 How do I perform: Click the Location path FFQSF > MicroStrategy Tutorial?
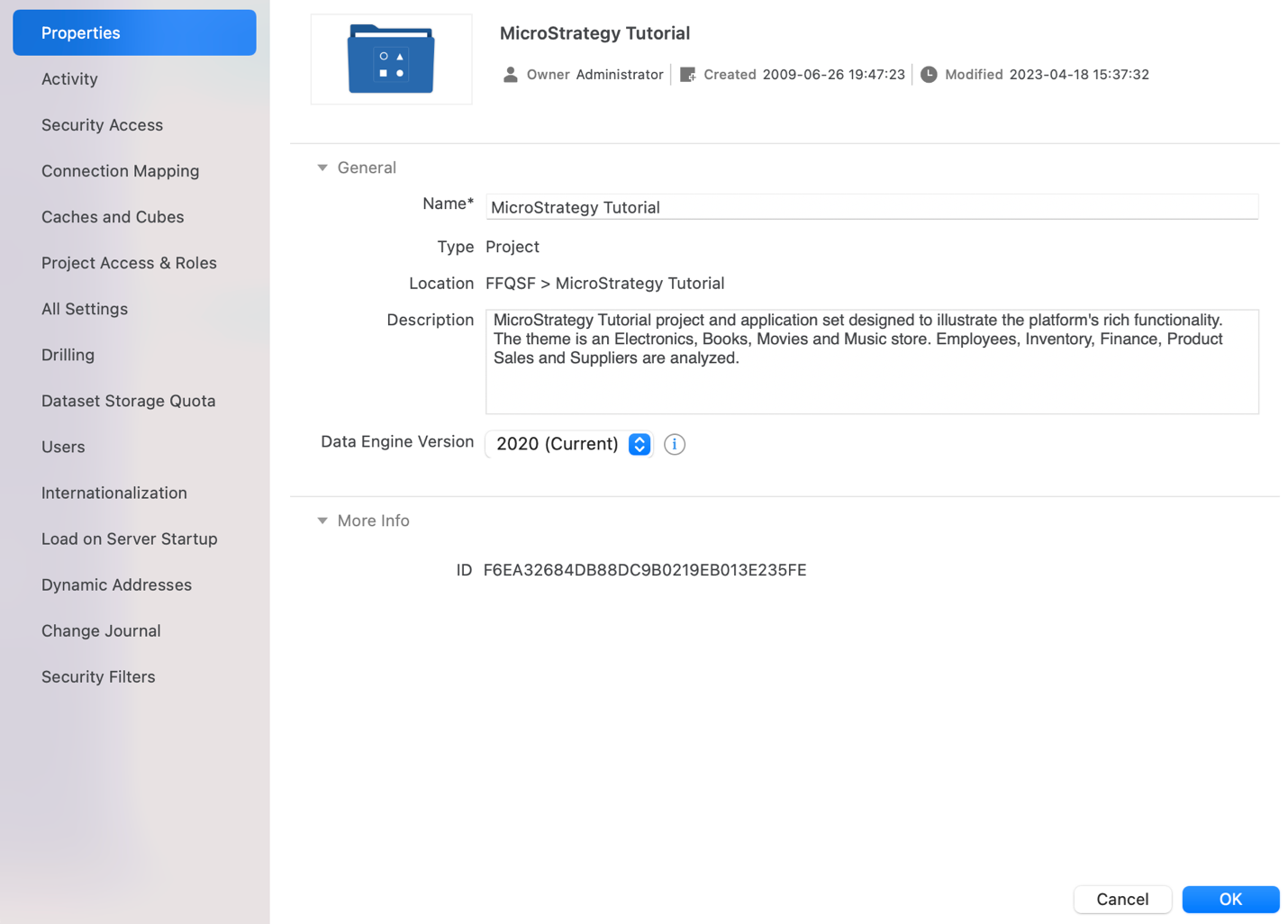[x=605, y=284]
